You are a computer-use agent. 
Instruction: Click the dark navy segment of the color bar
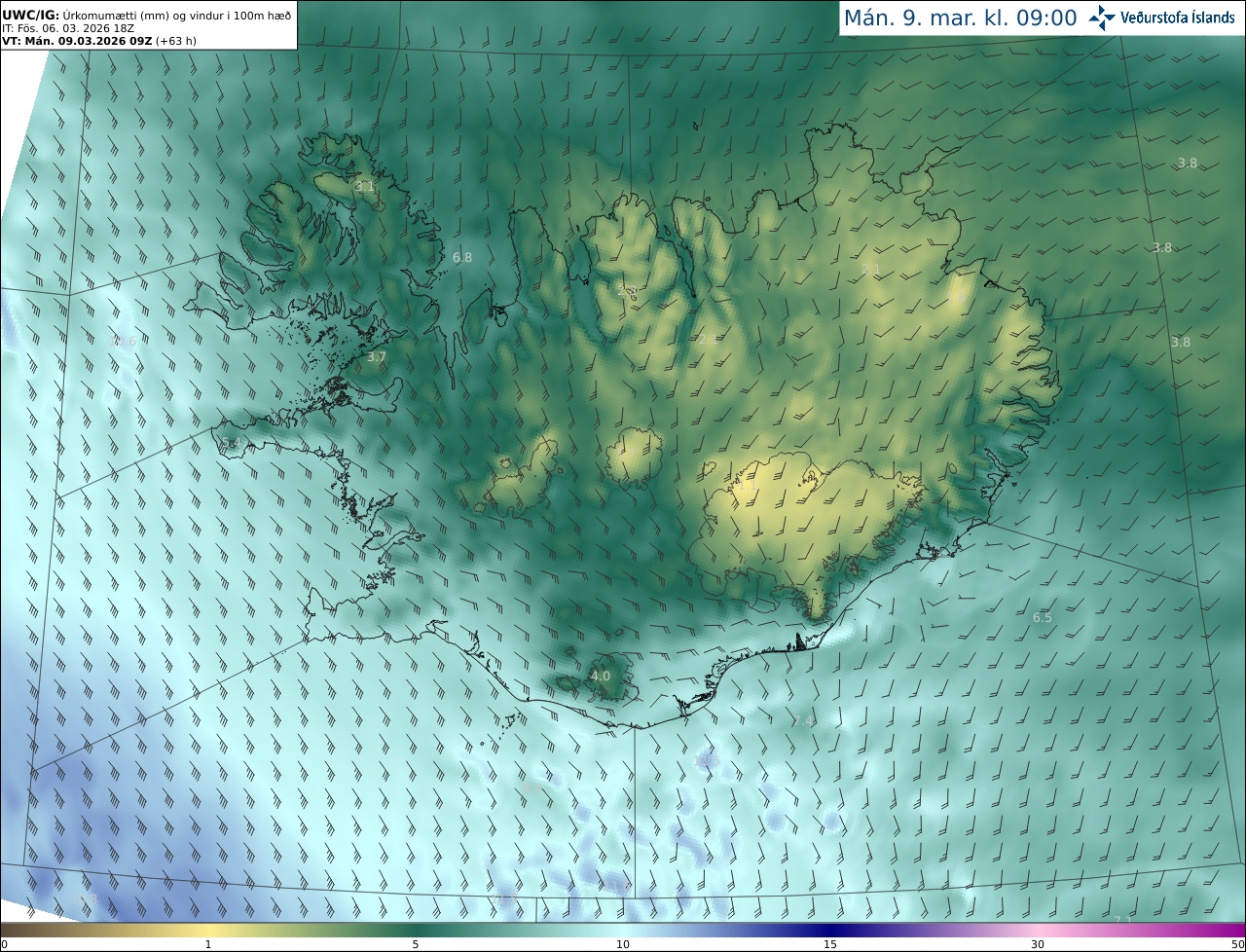tap(830, 930)
